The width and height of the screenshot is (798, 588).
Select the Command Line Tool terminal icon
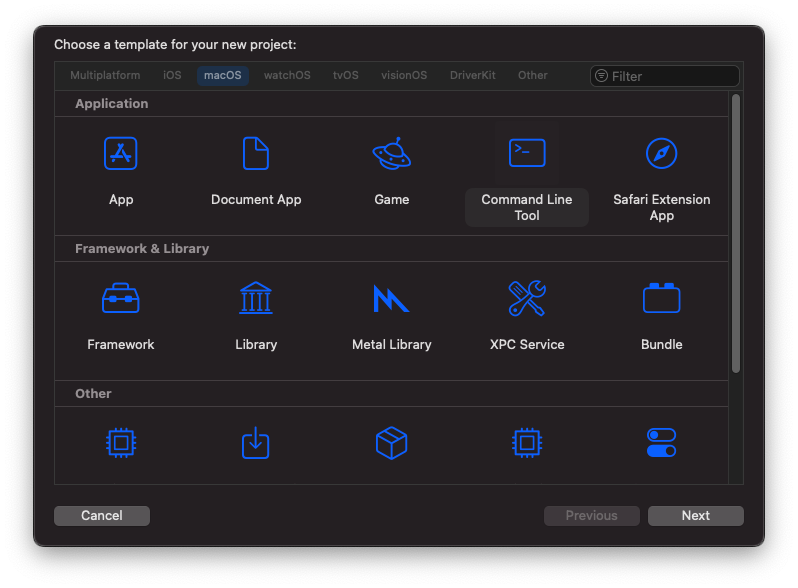[527, 153]
